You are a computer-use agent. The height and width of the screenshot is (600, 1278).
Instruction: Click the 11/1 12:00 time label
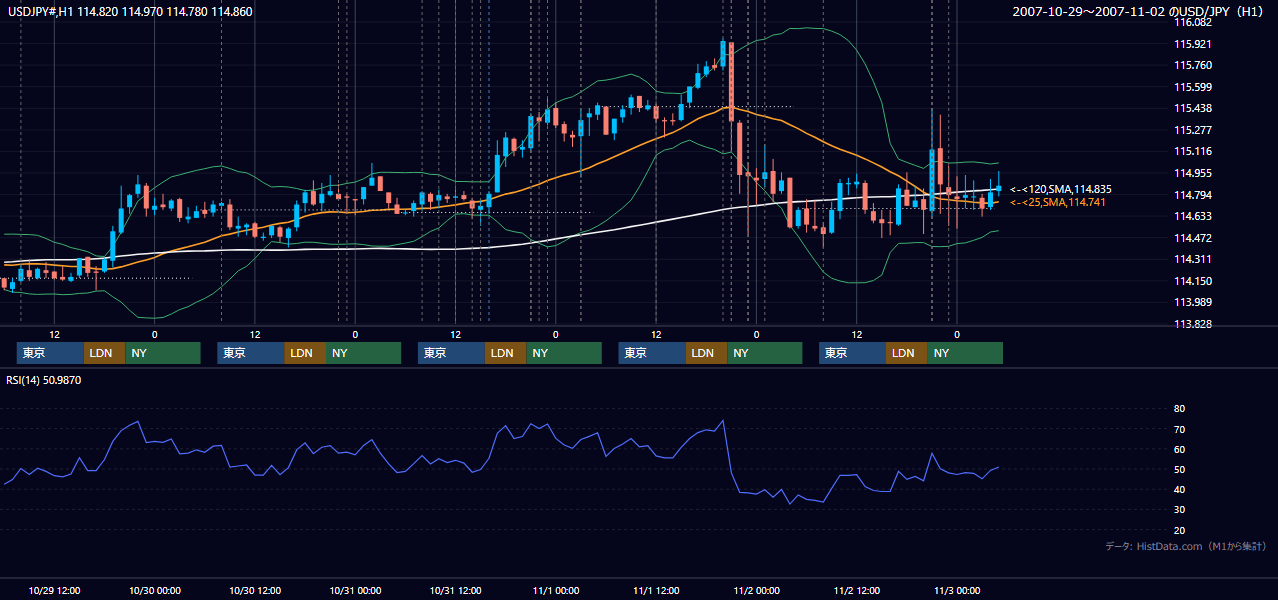656,590
